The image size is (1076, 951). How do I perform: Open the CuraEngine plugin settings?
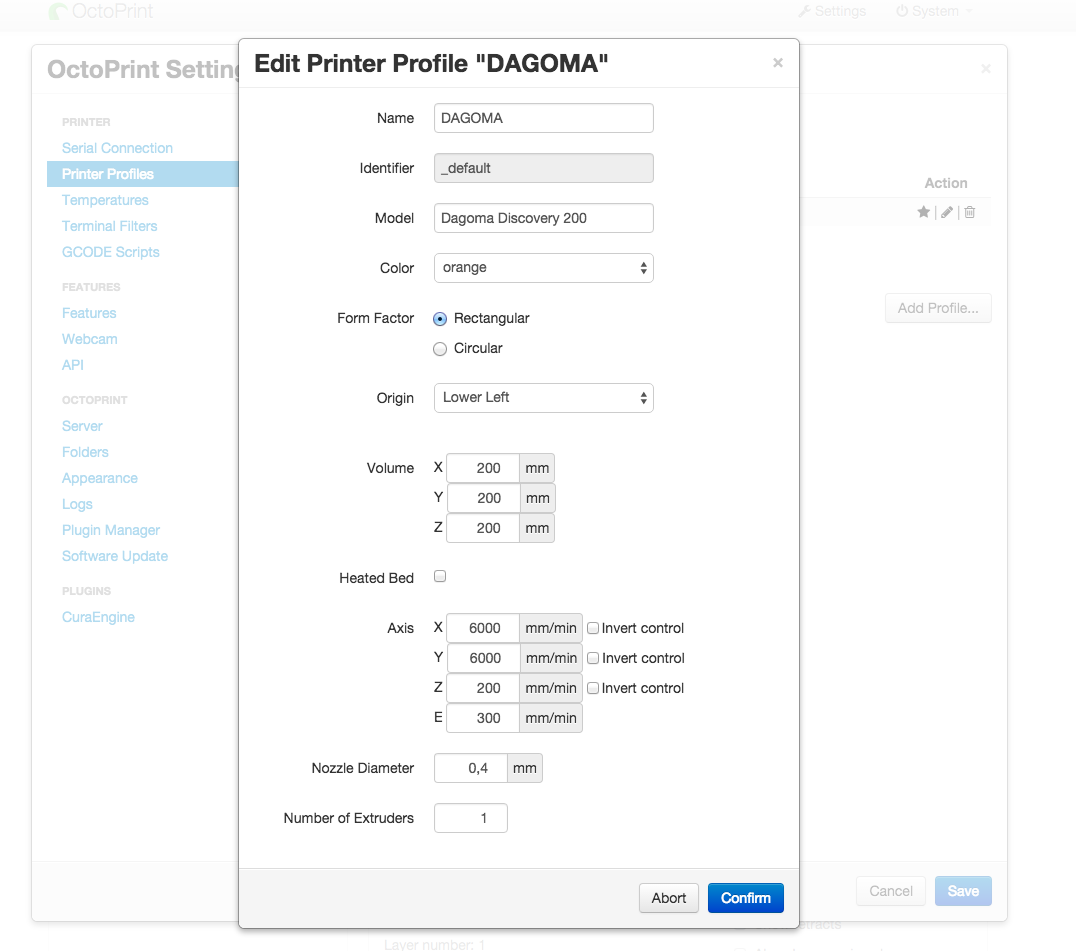point(98,618)
